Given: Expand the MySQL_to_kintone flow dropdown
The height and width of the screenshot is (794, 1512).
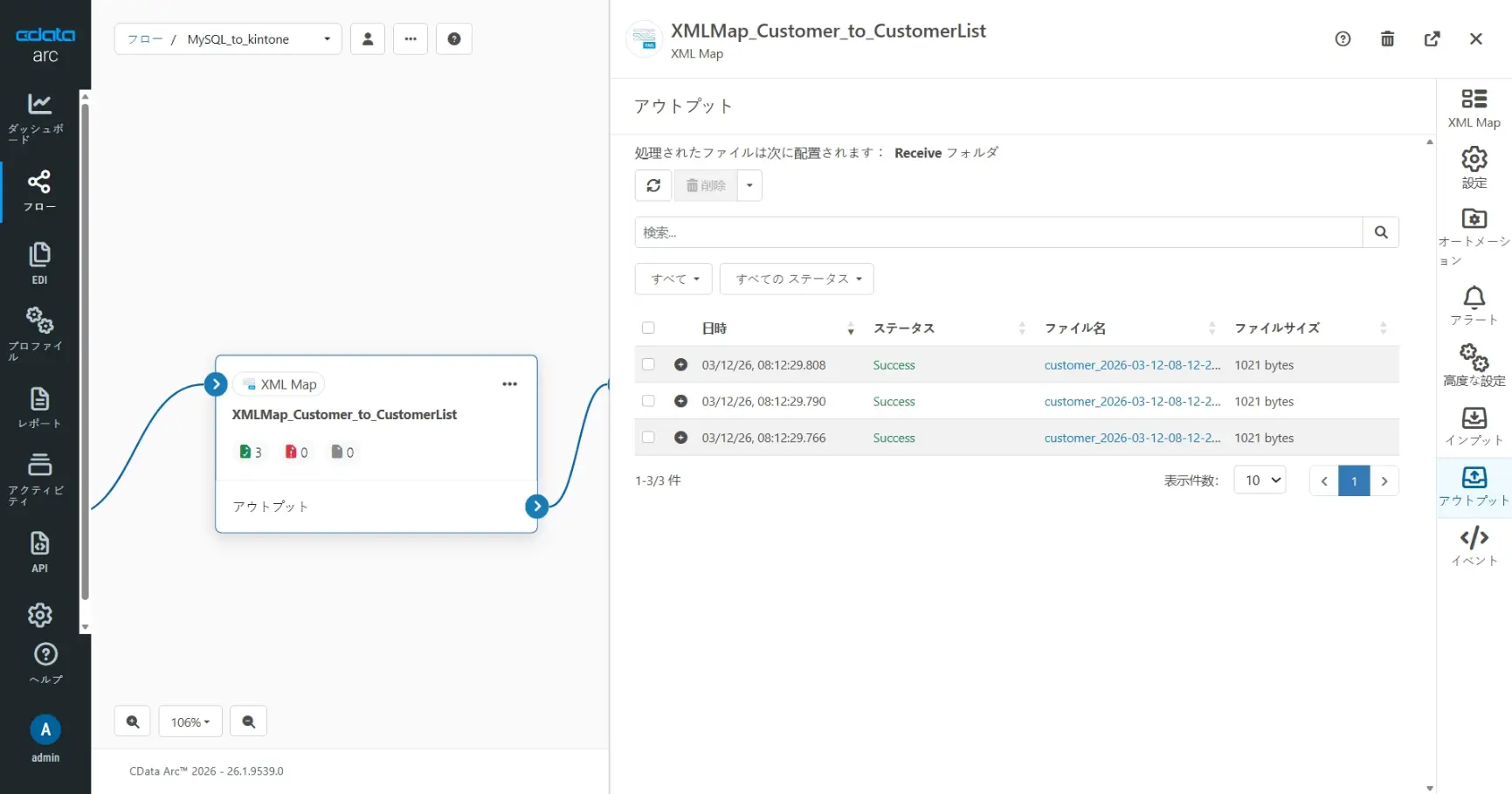Looking at the screenshot, I should 327,39.
